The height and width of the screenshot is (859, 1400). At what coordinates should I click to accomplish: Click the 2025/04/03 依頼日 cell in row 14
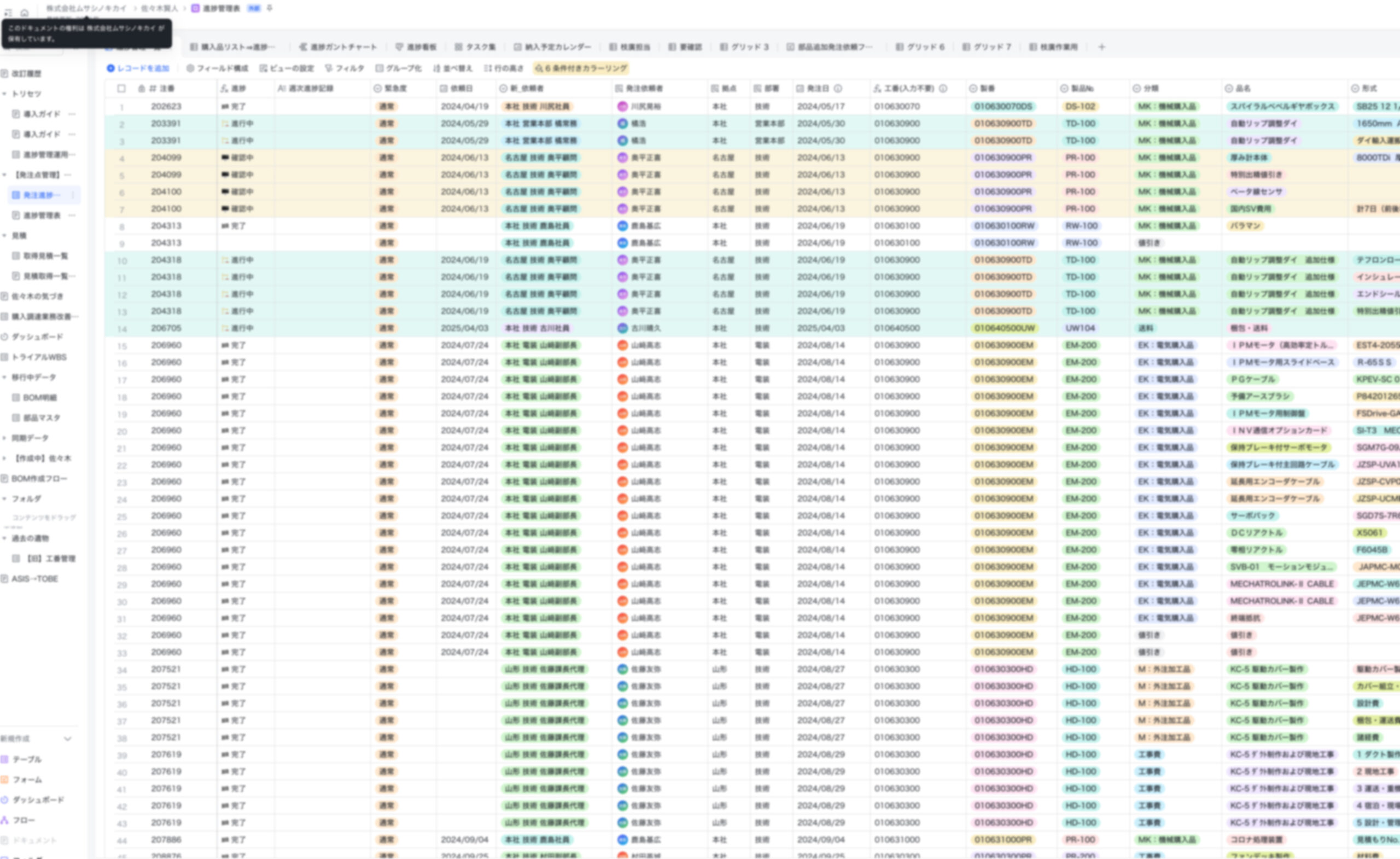pyautogui.click(x=464, y=328)
